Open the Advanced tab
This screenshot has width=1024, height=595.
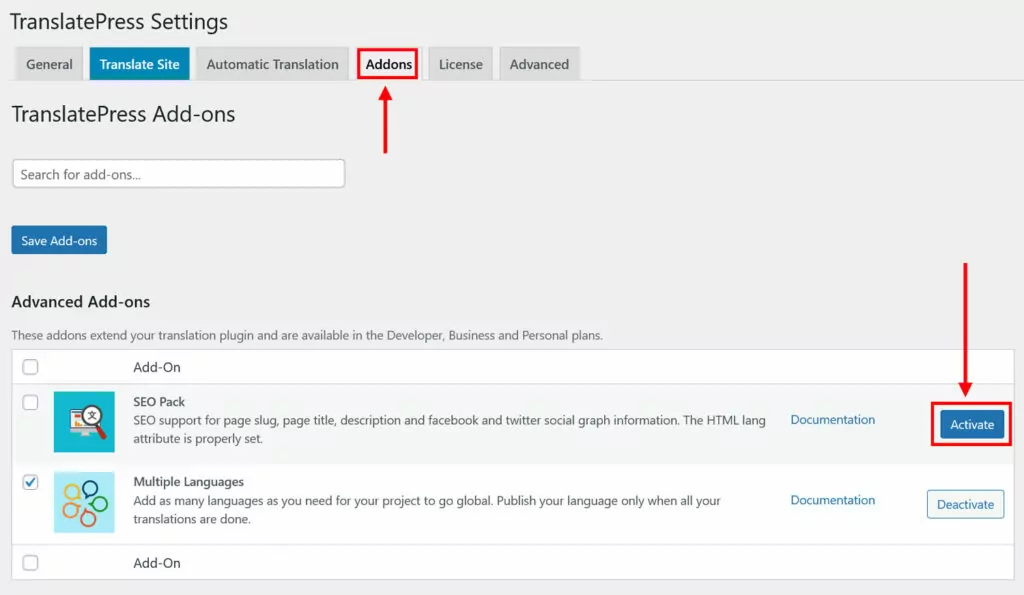pyautogui.click(x=539, y=64)
